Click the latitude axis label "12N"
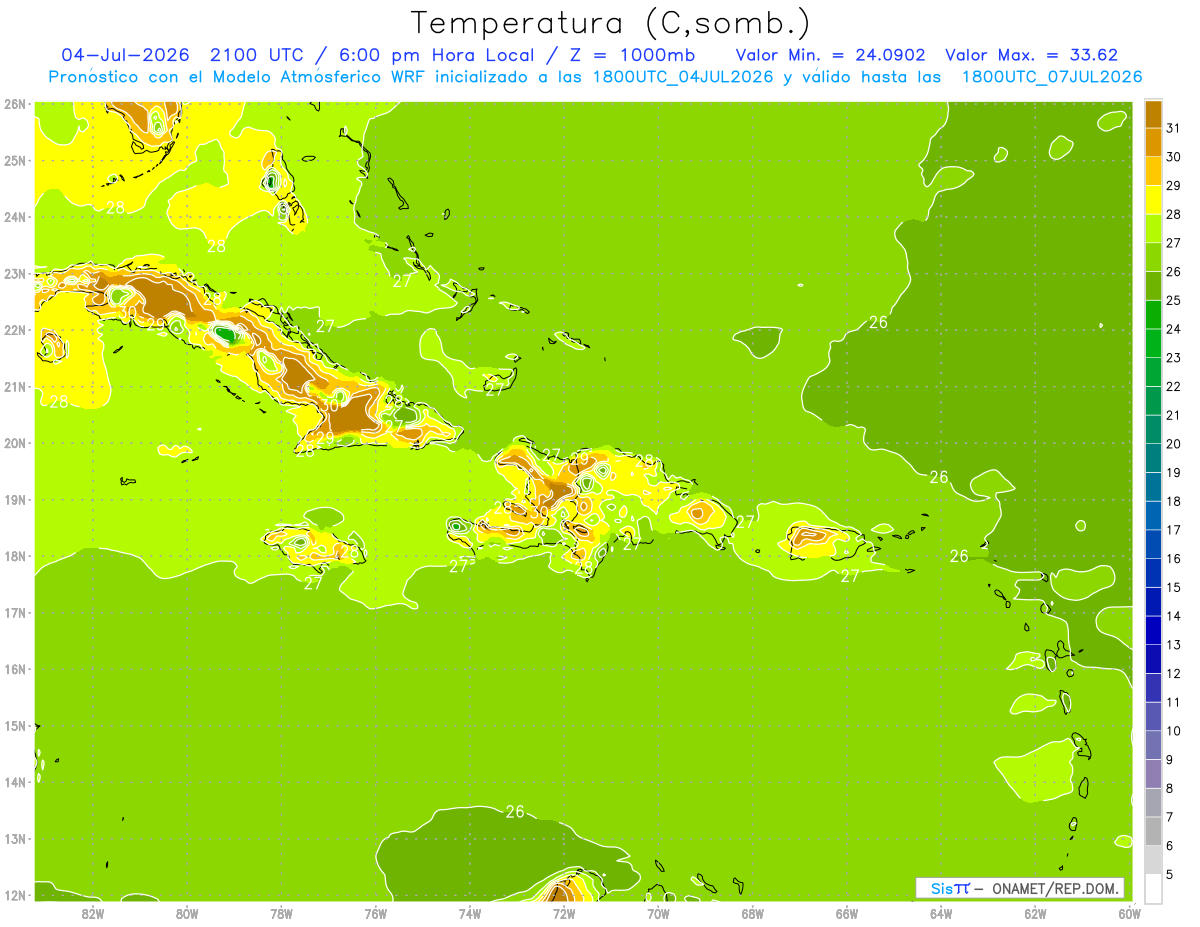This screenshot has width=1200, height=927. [x=15, y=895]
